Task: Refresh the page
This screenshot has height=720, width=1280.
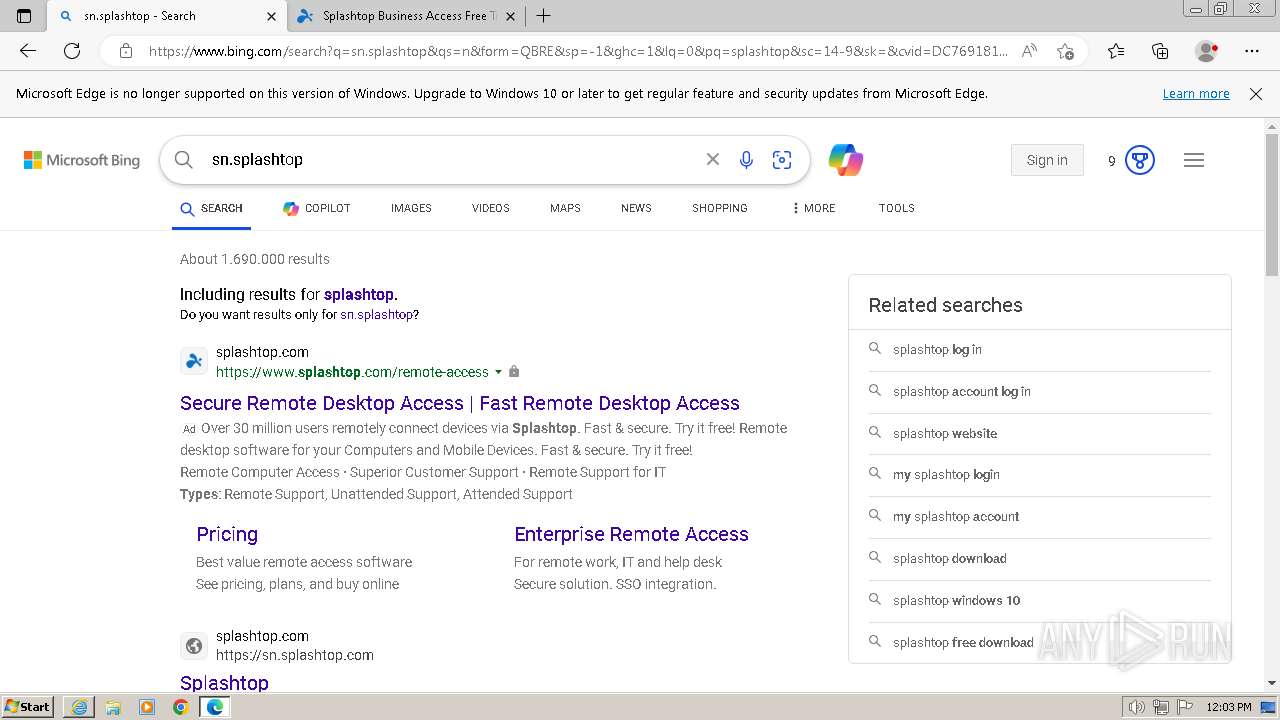Action: pos(72,51)
